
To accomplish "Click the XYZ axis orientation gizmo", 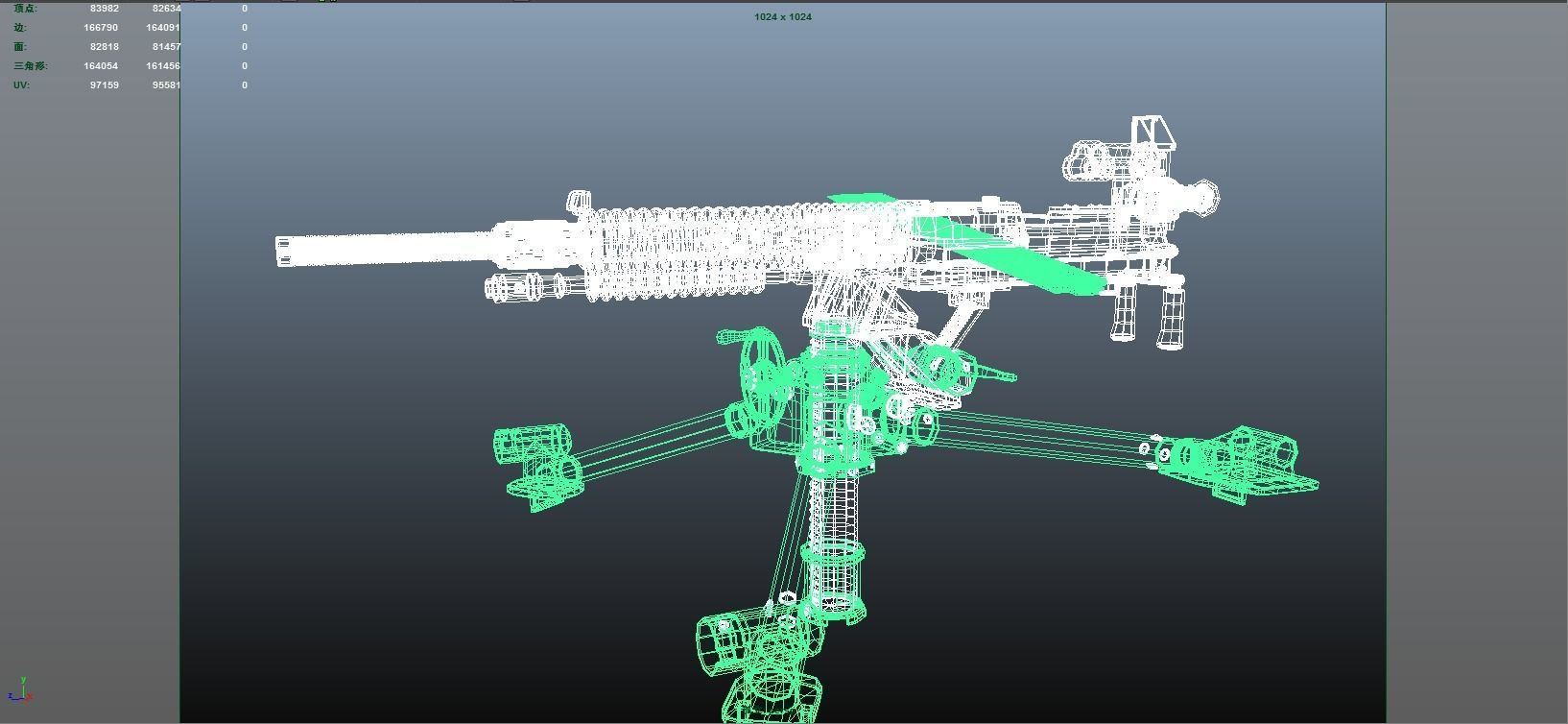I will [x=20, y=688].
